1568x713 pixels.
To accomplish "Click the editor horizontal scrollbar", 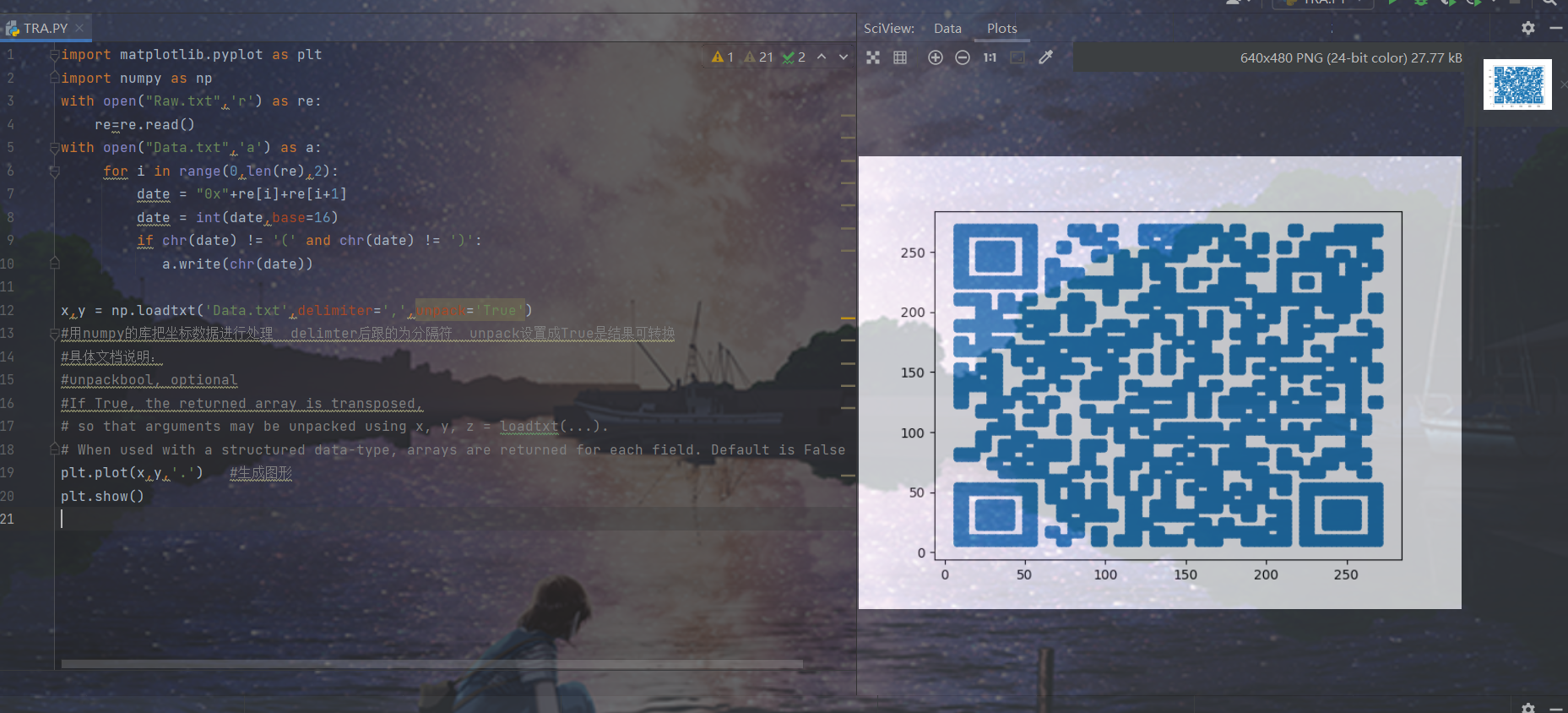I will (431, 664).
